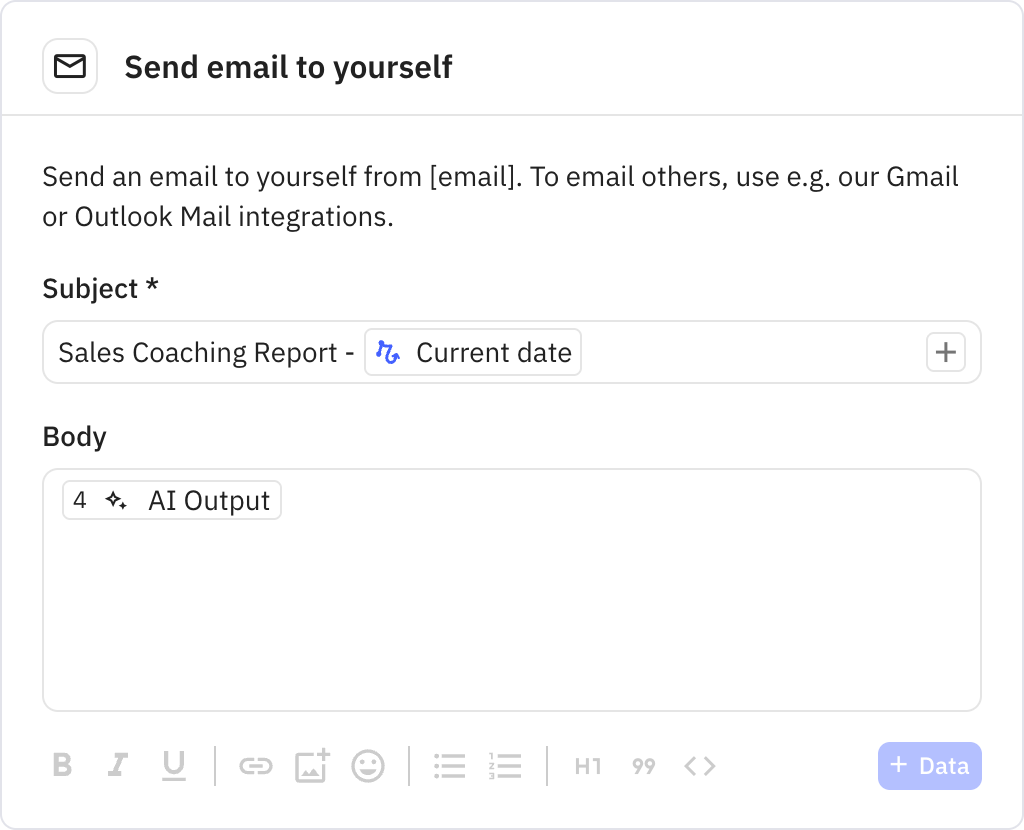Image resolution: width=1024 pixels, height=830 pixels.
Task: Apply bulleted list formatting
Action: pyautogui.click(x=449, y=766)
